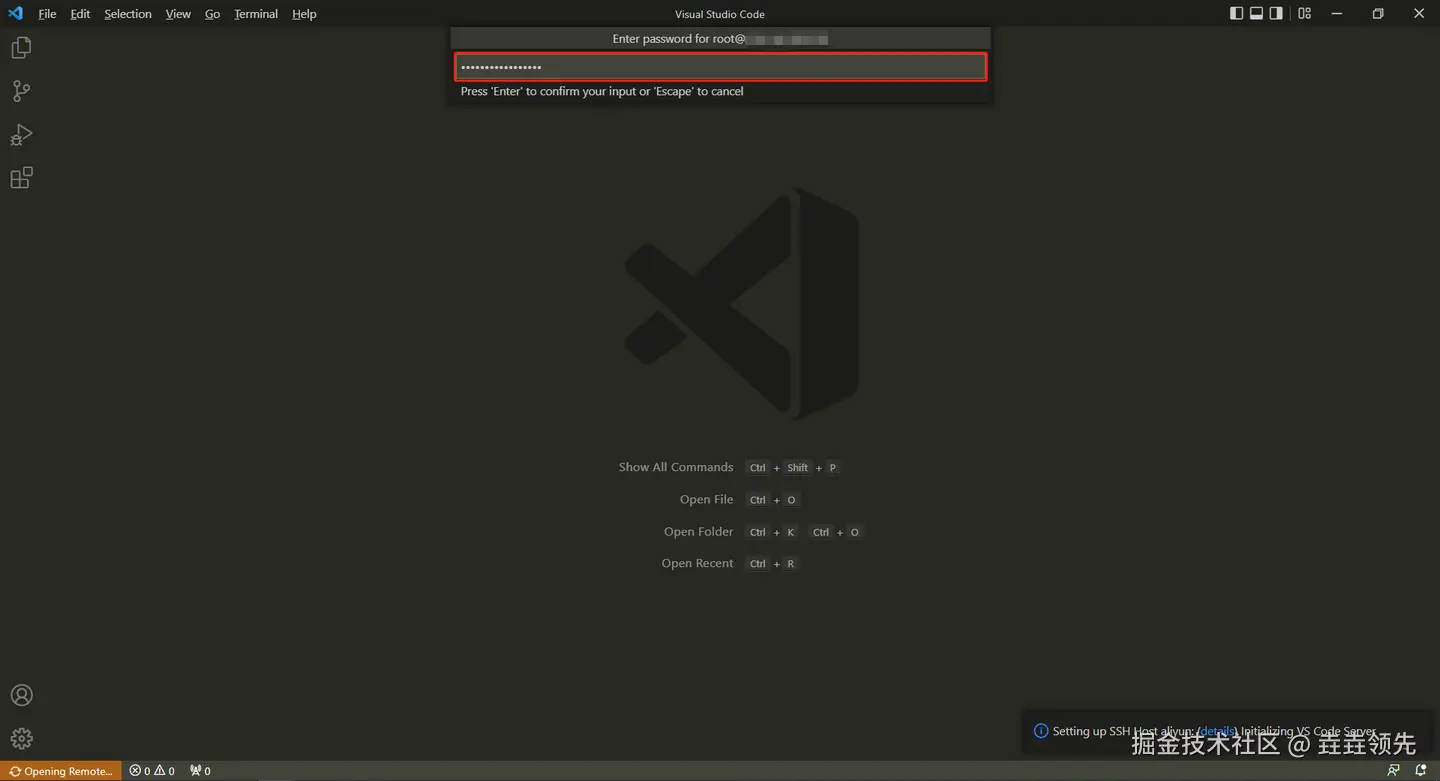Close the Visual Studio Code window
This screenshot has height=781, width=1440.
[x=1419, y=13]
